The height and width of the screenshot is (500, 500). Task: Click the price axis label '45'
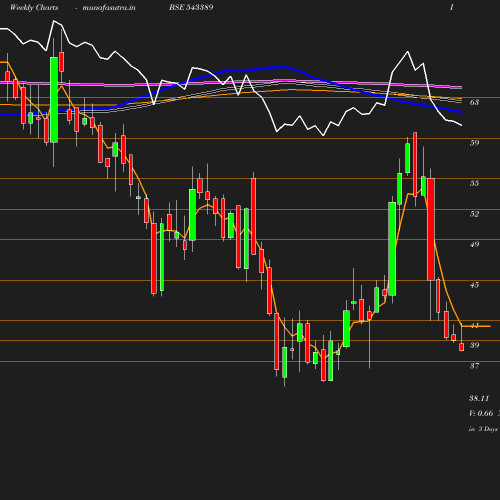click(474, 285)
